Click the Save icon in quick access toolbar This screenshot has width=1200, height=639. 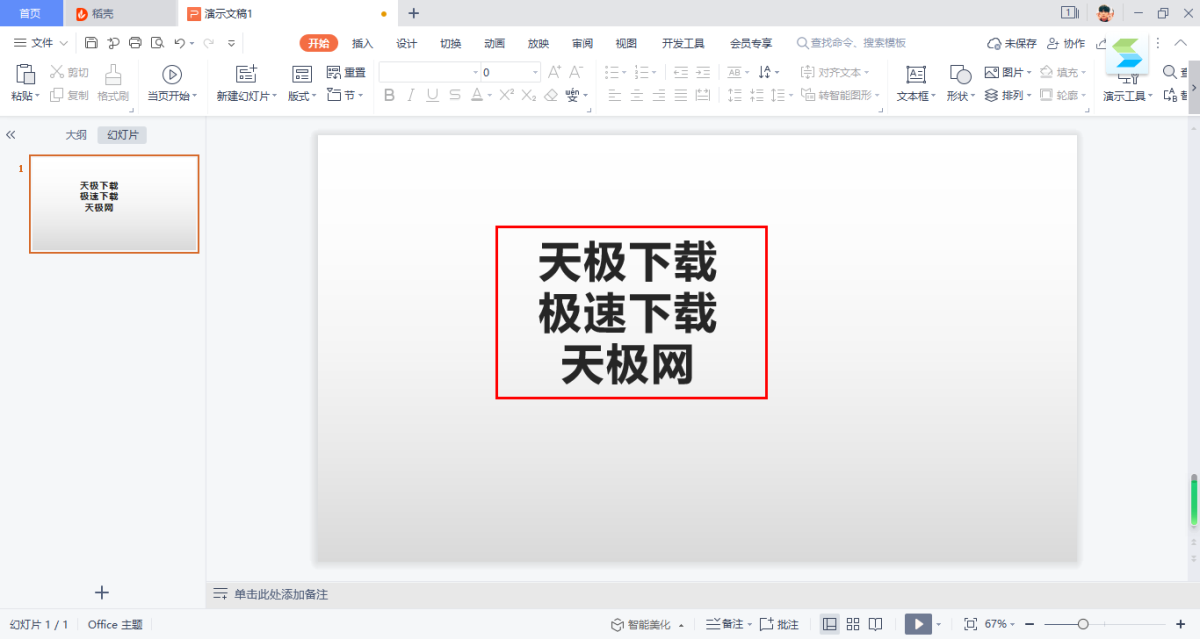[91, 43]
